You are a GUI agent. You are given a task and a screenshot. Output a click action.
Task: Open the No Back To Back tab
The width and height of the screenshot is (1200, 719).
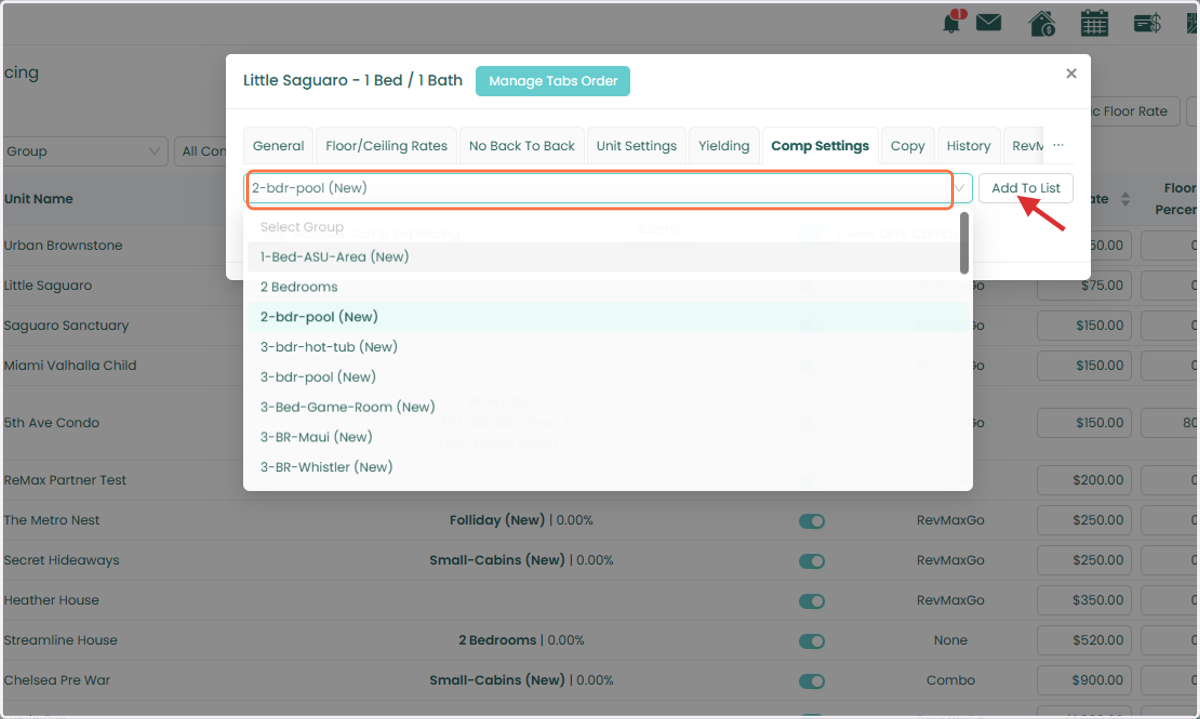[522, 146]
